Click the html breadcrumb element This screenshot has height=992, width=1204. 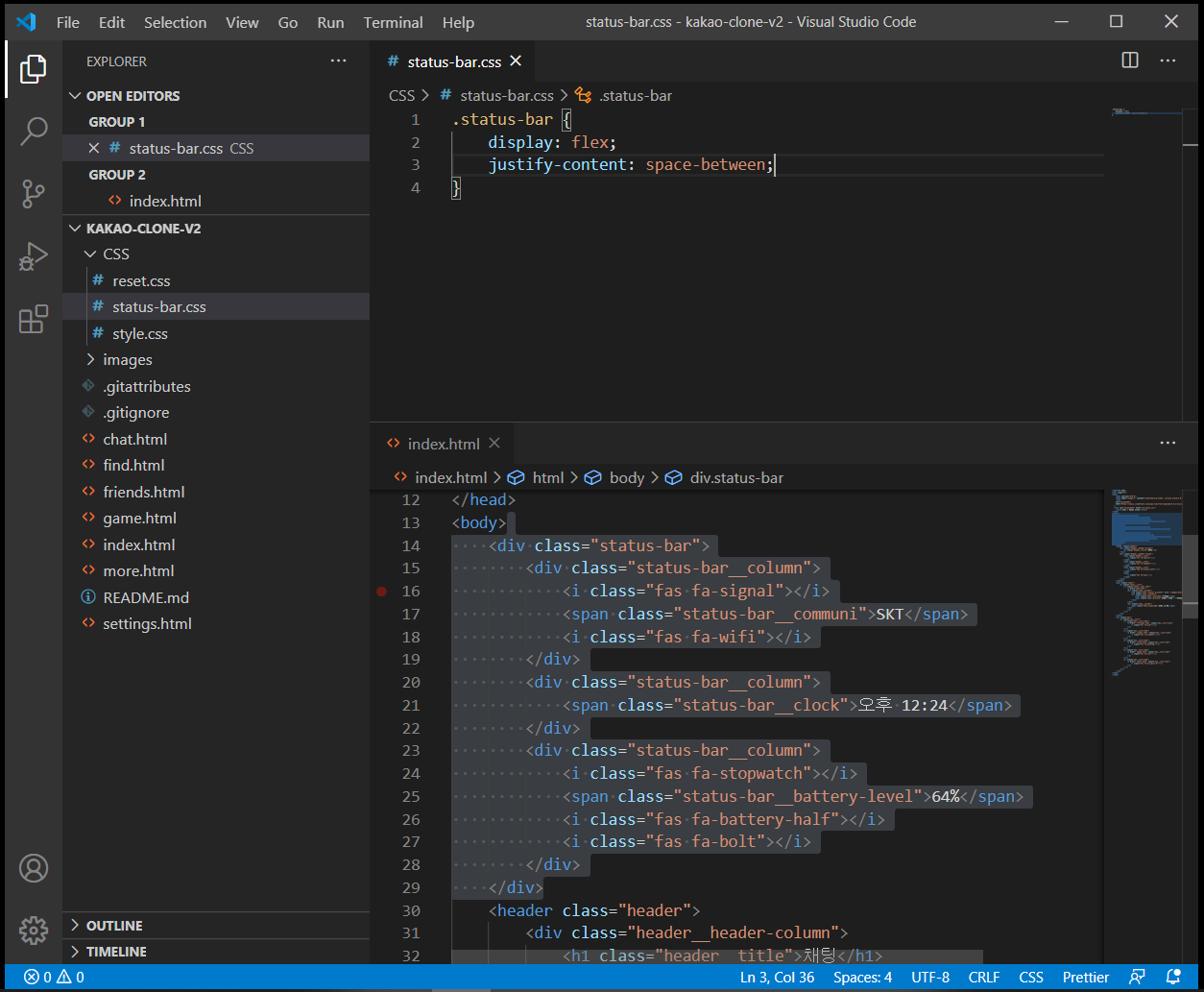537,477
